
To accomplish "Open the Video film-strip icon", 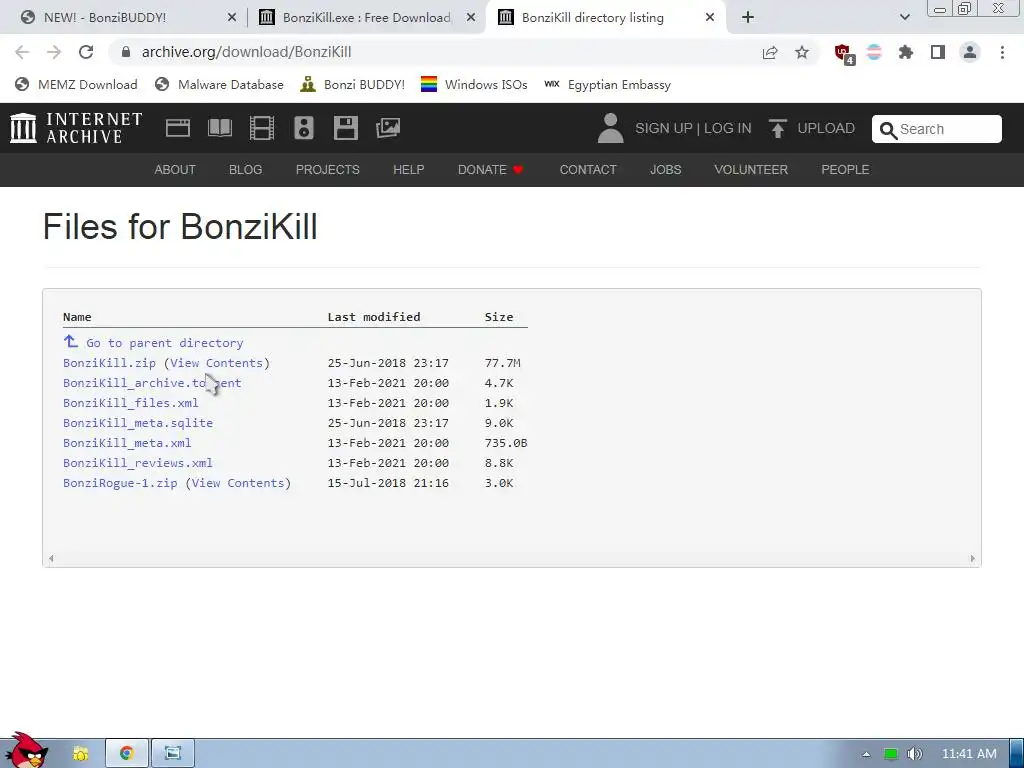I will point(262,128).
